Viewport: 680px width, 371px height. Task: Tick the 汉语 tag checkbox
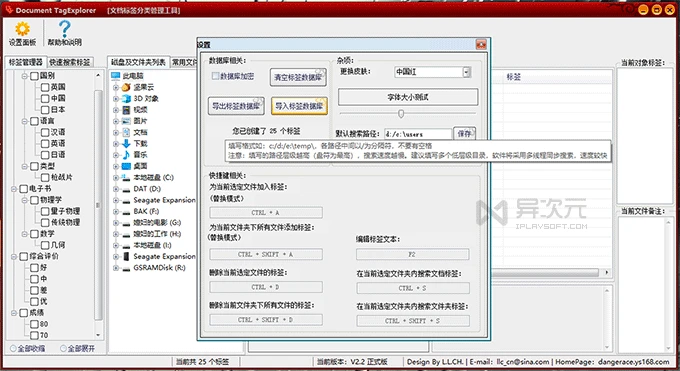tap(45, 132)
